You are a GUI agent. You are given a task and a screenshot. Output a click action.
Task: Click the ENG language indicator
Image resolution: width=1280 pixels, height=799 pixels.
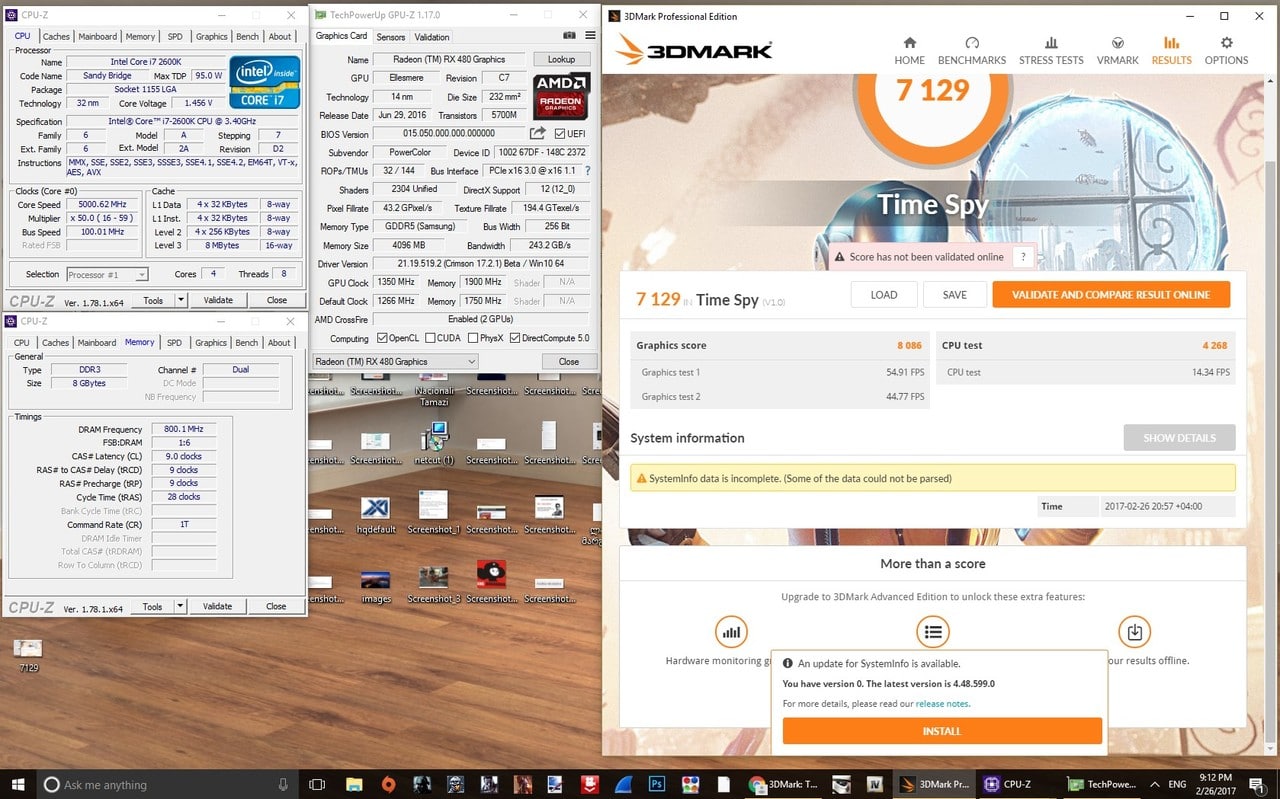[1177, 785]
